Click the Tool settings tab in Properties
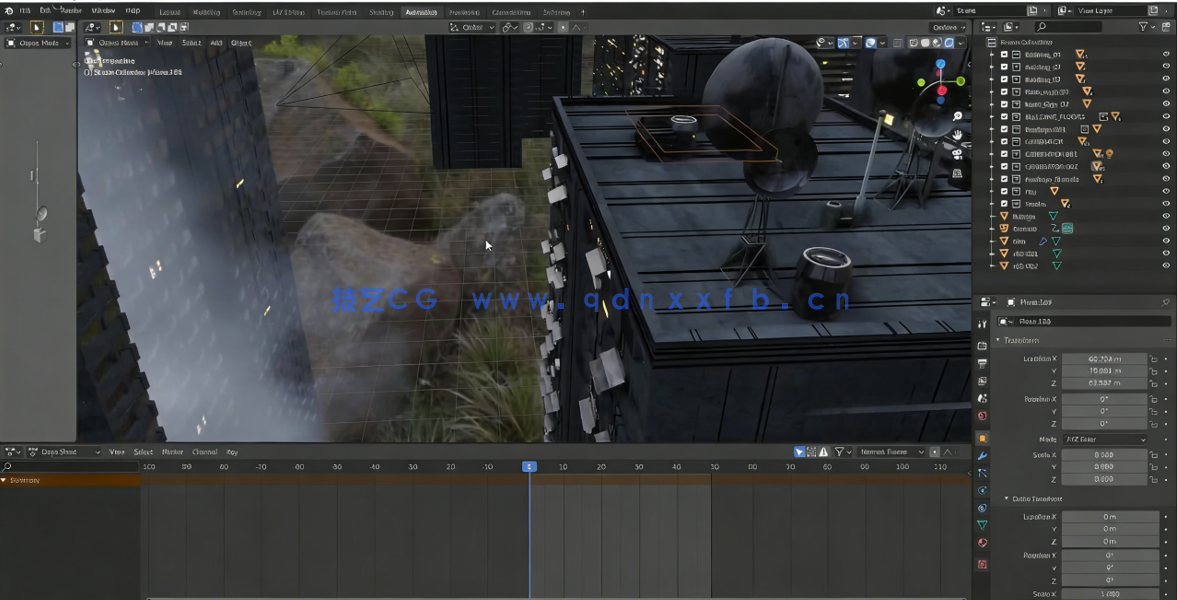This screenshot has height=600, width=1177. pos(982,323)
